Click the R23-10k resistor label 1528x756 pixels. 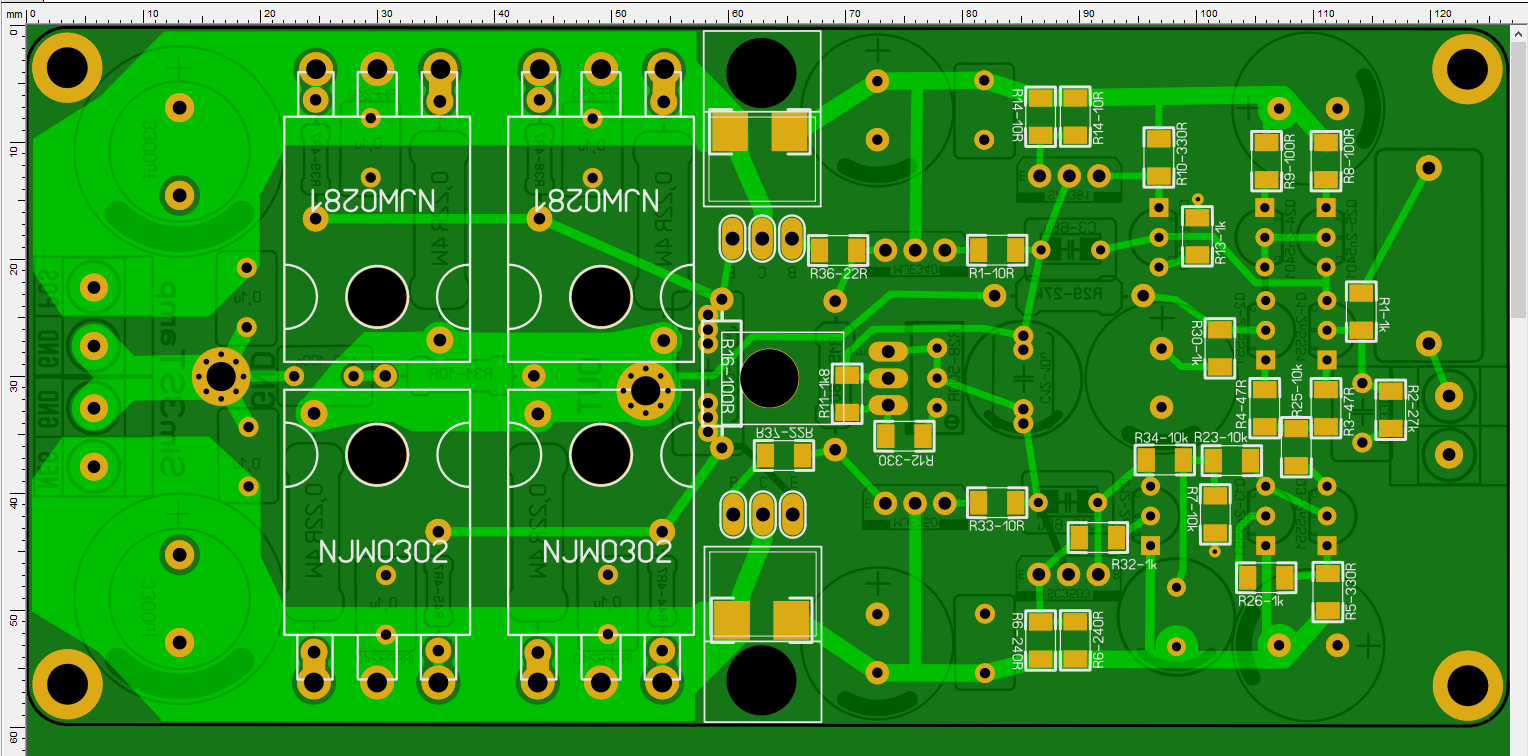pyautogui.click(x=1221, y=438)
